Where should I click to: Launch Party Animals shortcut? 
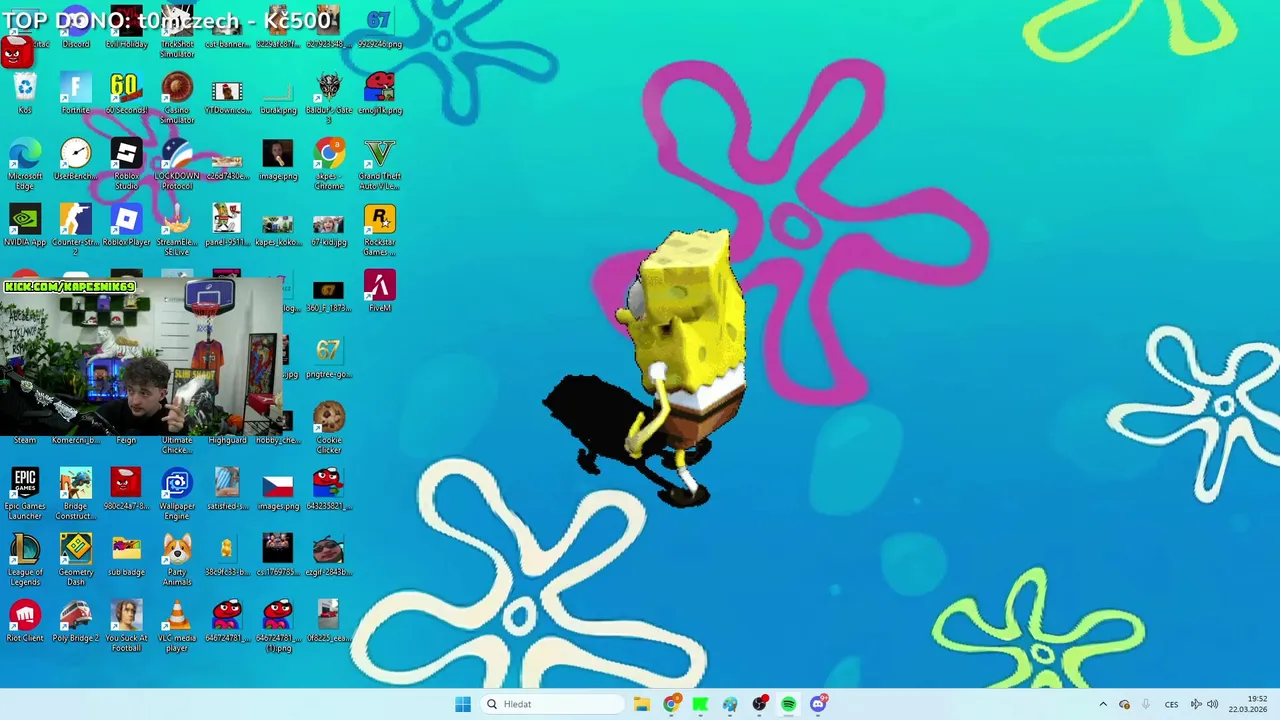(x=177, y=559)
